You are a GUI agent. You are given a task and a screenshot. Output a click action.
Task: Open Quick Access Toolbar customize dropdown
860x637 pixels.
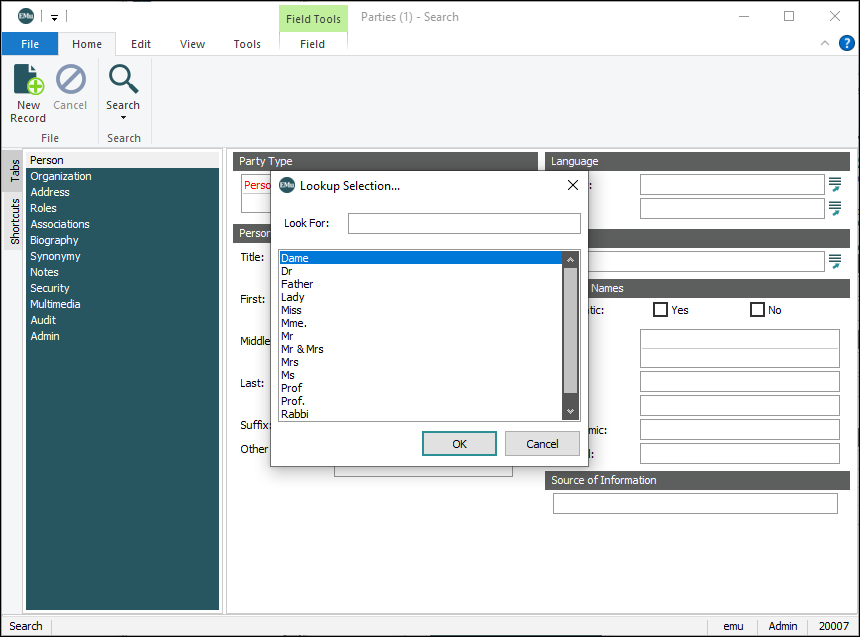(54, 17)
